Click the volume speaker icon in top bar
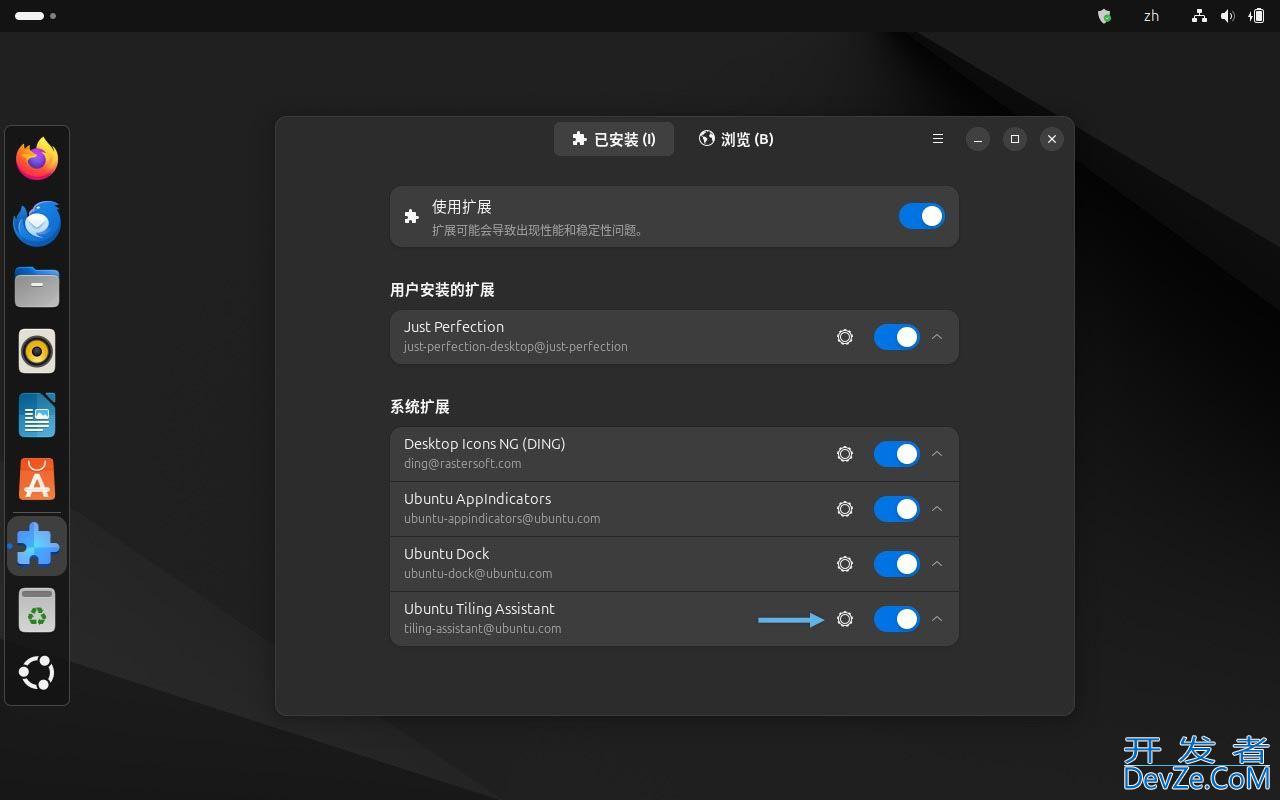The width and height of the screenshot is (1280, 800). pyautogui.click(x=1227, y=16)
